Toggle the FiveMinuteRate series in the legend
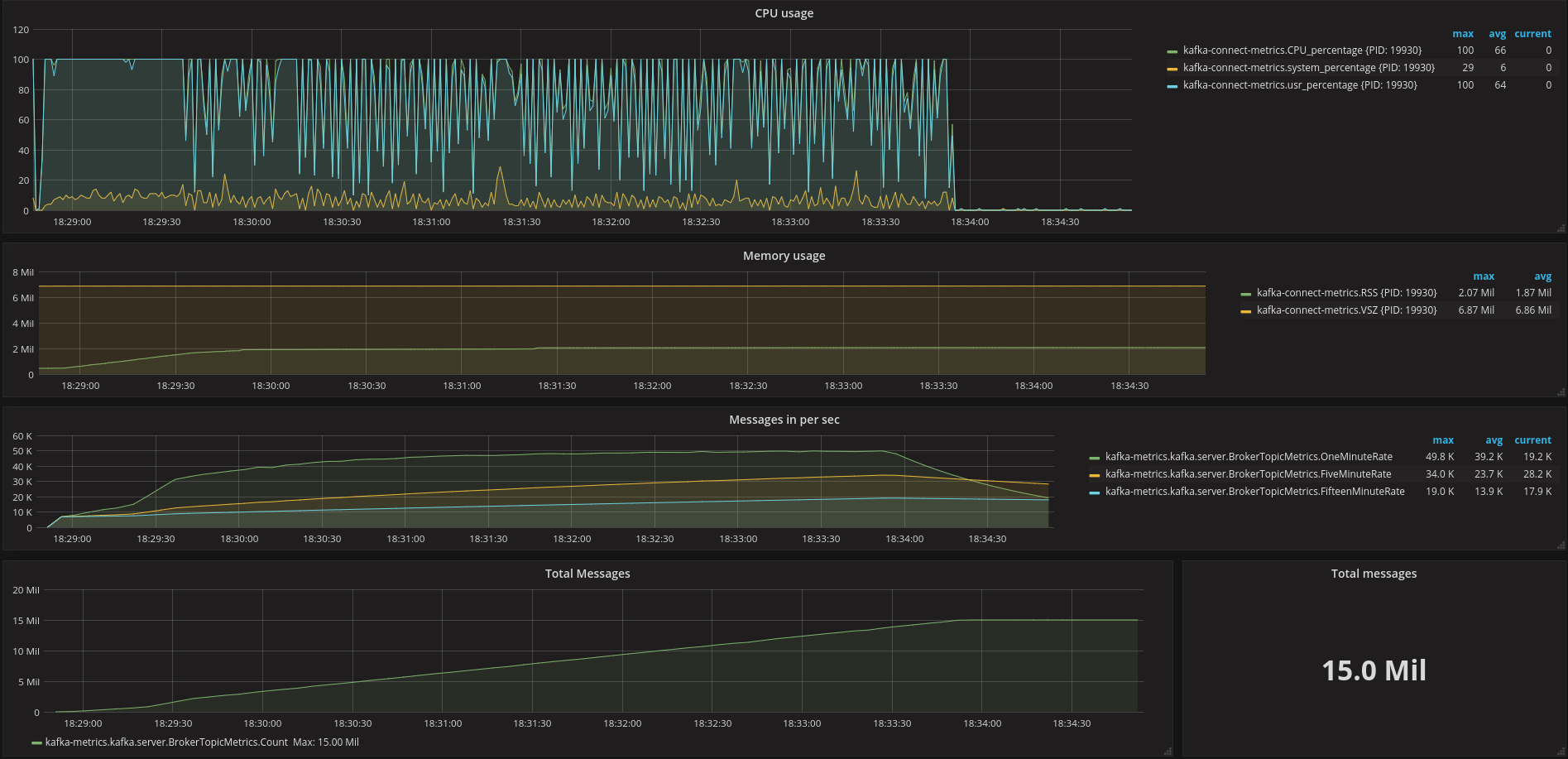 tap(1248, 474)
